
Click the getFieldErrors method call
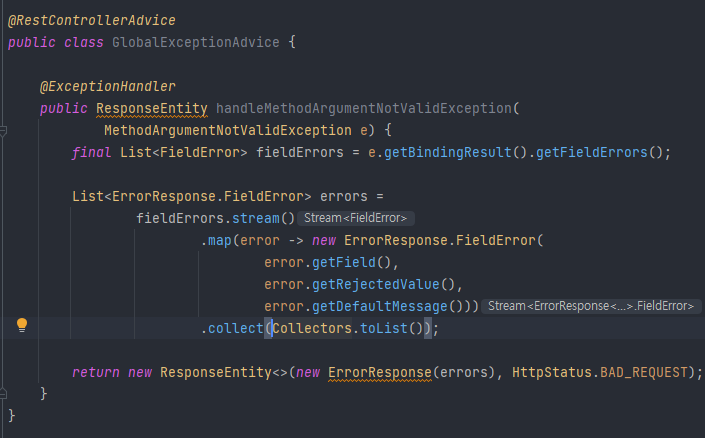591,153
